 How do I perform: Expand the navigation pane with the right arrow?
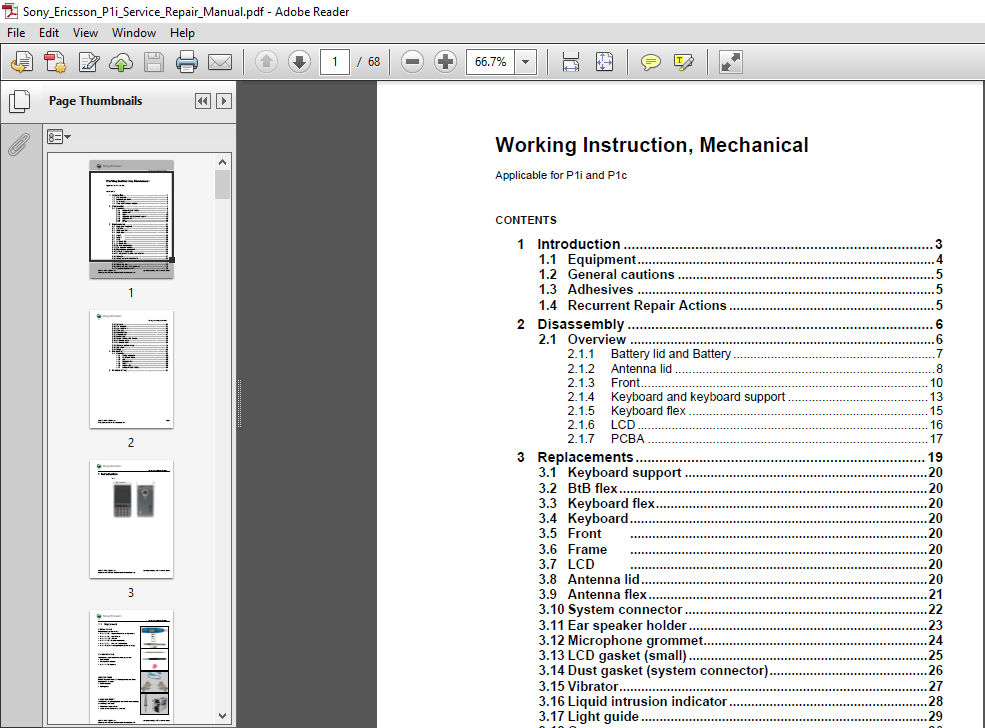(224, 101)
